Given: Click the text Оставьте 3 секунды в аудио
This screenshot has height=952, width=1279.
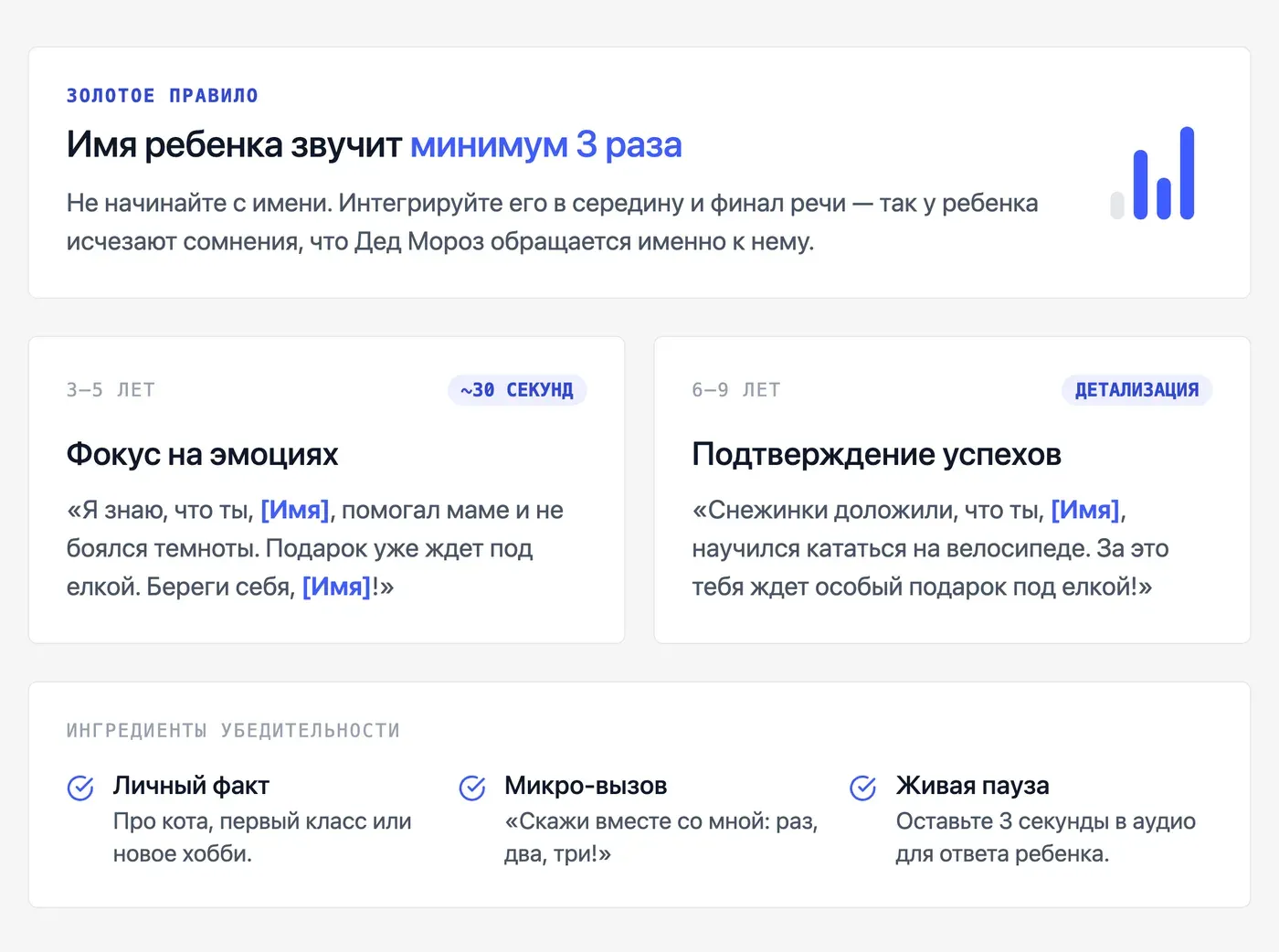Looking at the screenshot, I should click(x=1045, y=821).
